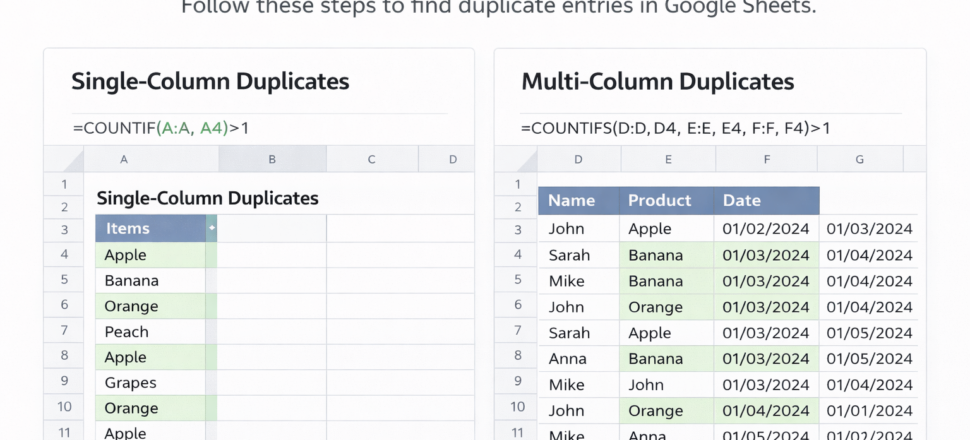
Task: Click row number 8 in the right sheet
Action: pyautogui.click(x=517, y=356)
